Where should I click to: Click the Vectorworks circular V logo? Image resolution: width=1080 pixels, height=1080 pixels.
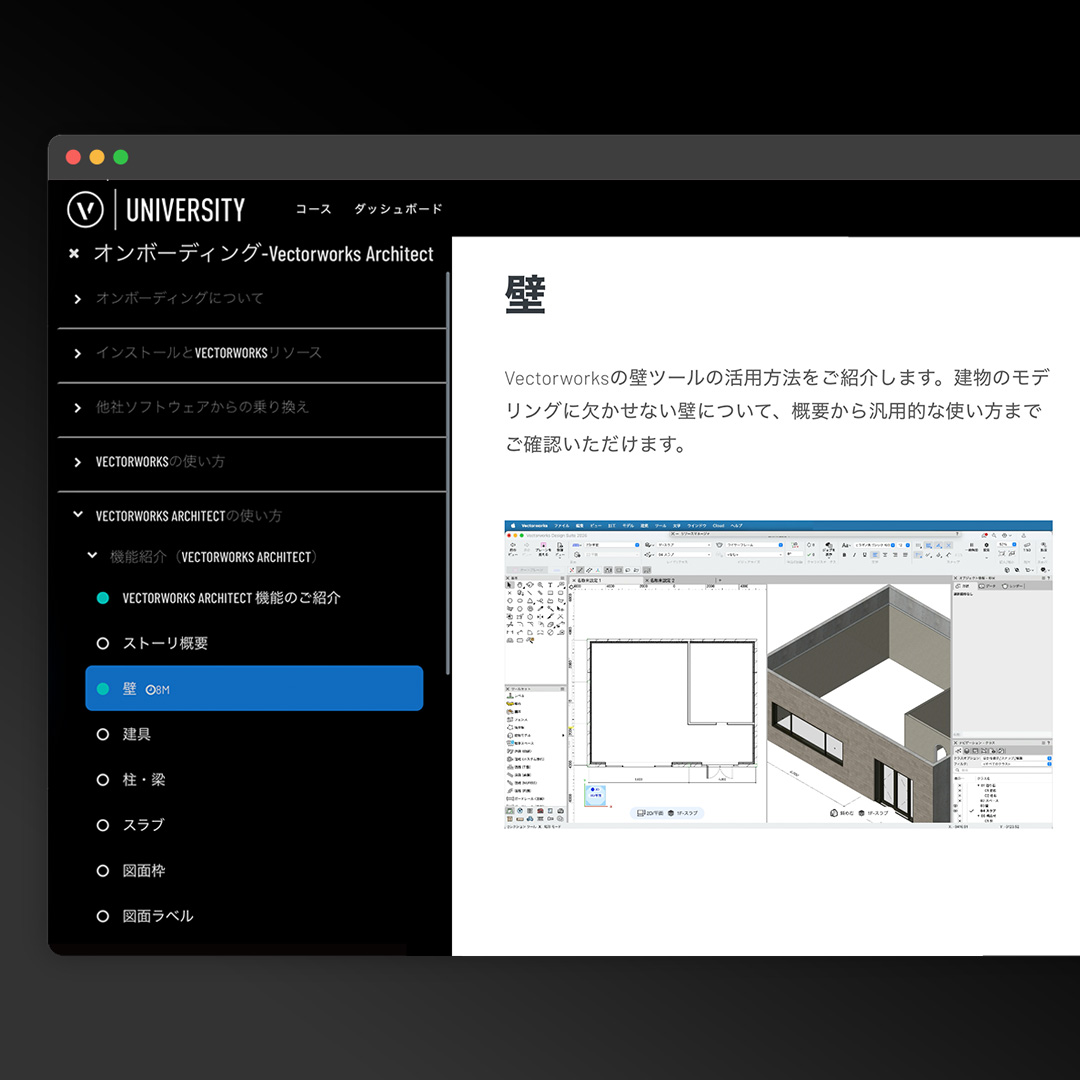(x=85, y=209)
